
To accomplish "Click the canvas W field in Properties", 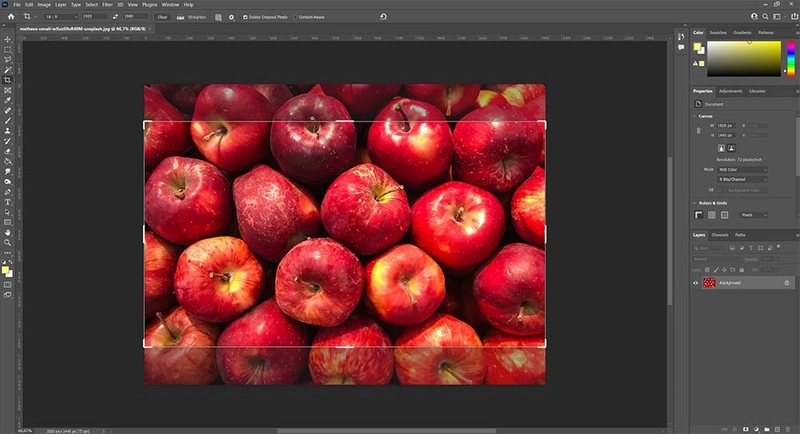I will point(726,125).
